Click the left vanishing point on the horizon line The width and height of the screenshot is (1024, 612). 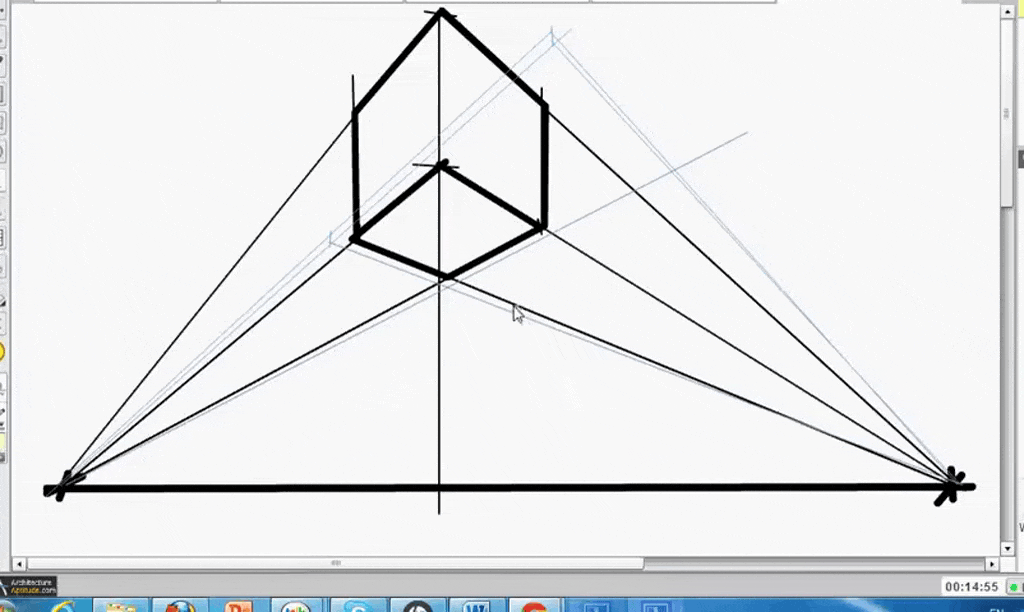pos(62,487)
